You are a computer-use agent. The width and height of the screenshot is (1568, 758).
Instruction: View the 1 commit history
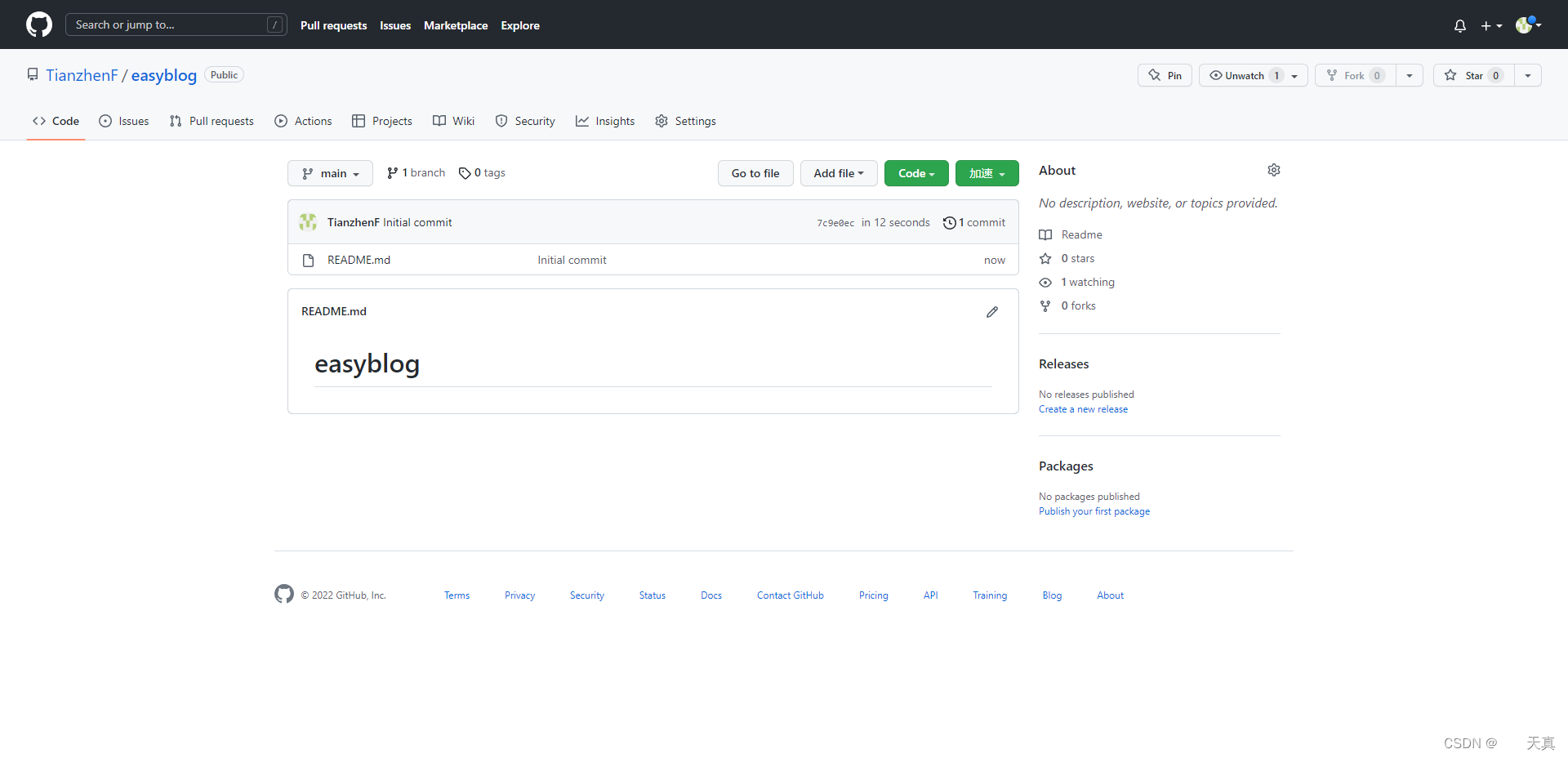pos(974,222)
